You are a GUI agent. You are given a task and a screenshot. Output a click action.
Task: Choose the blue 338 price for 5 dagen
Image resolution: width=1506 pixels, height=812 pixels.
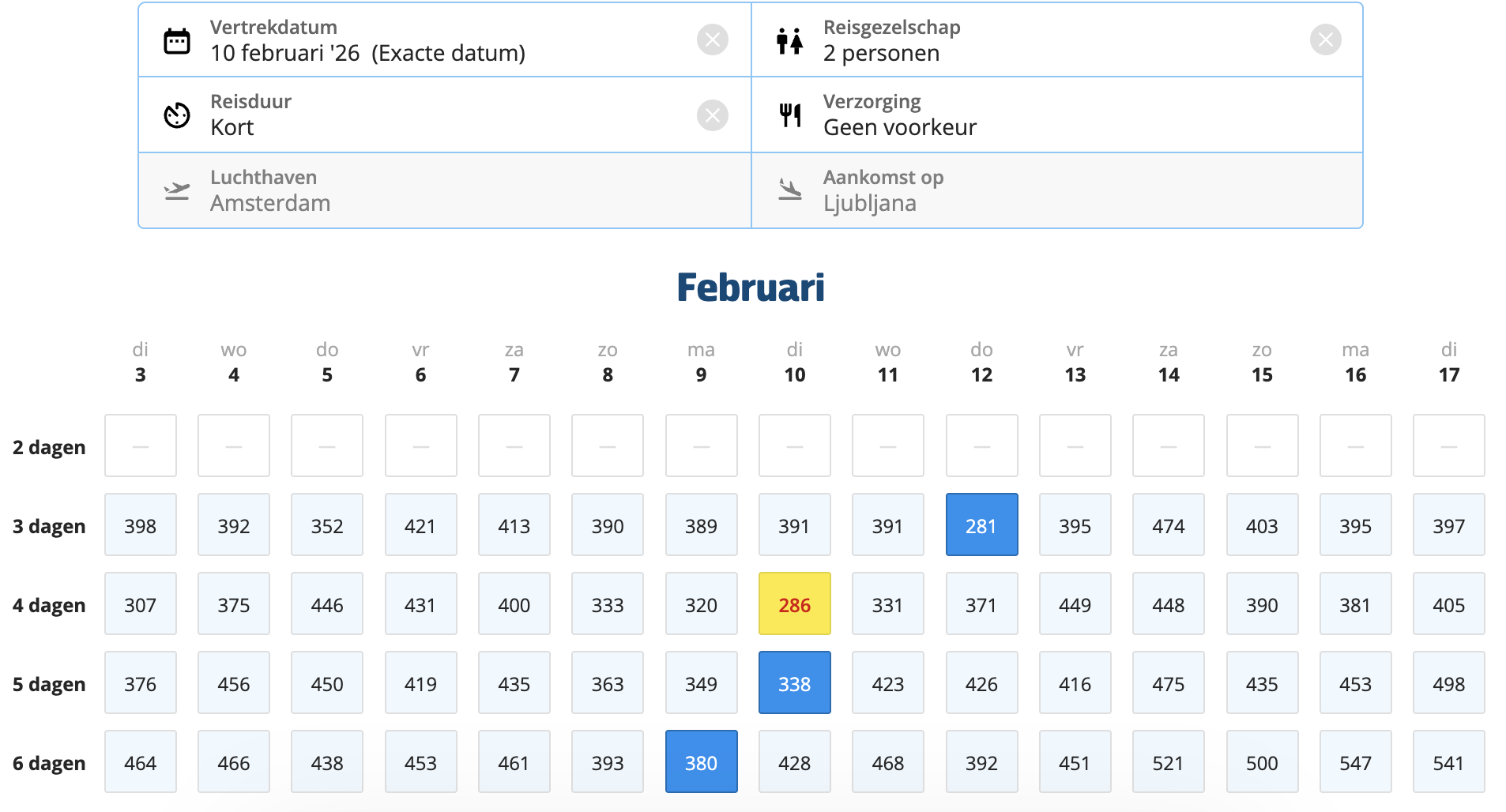click(x=794, y=683)
